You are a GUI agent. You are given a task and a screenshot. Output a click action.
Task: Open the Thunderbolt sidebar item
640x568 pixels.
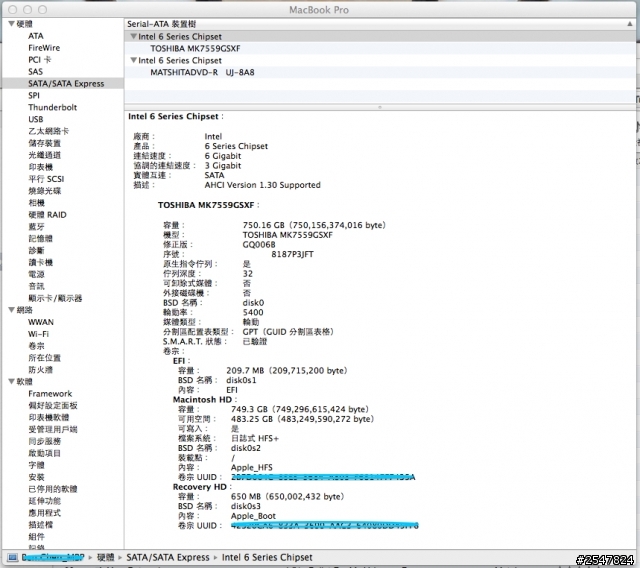pos(52,107)
